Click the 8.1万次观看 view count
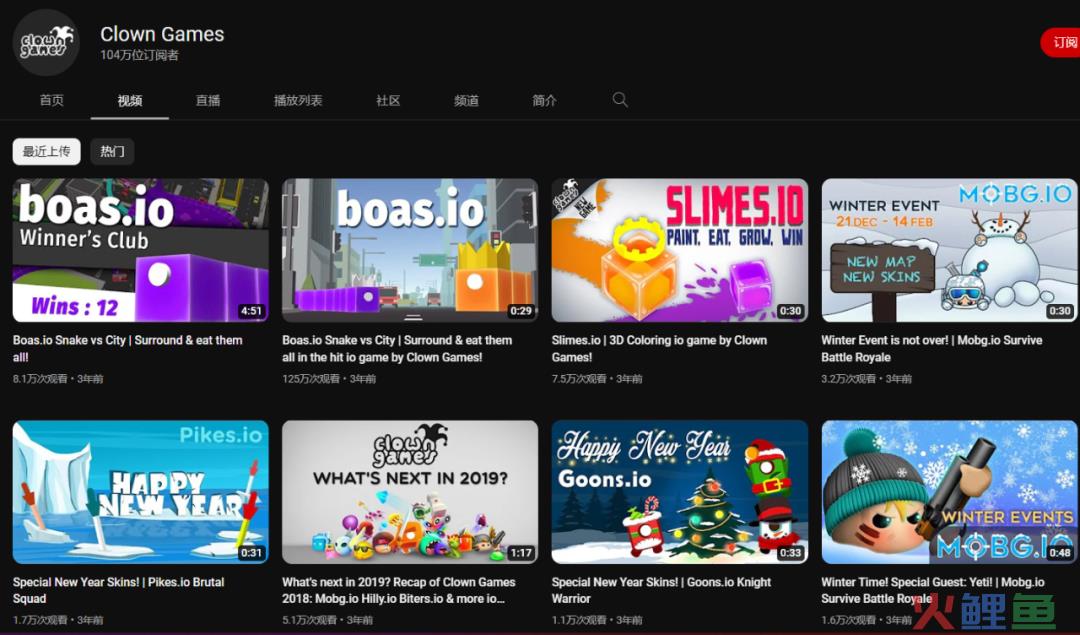The width and height of the screenshot is (1080, 635). point(40,379)
